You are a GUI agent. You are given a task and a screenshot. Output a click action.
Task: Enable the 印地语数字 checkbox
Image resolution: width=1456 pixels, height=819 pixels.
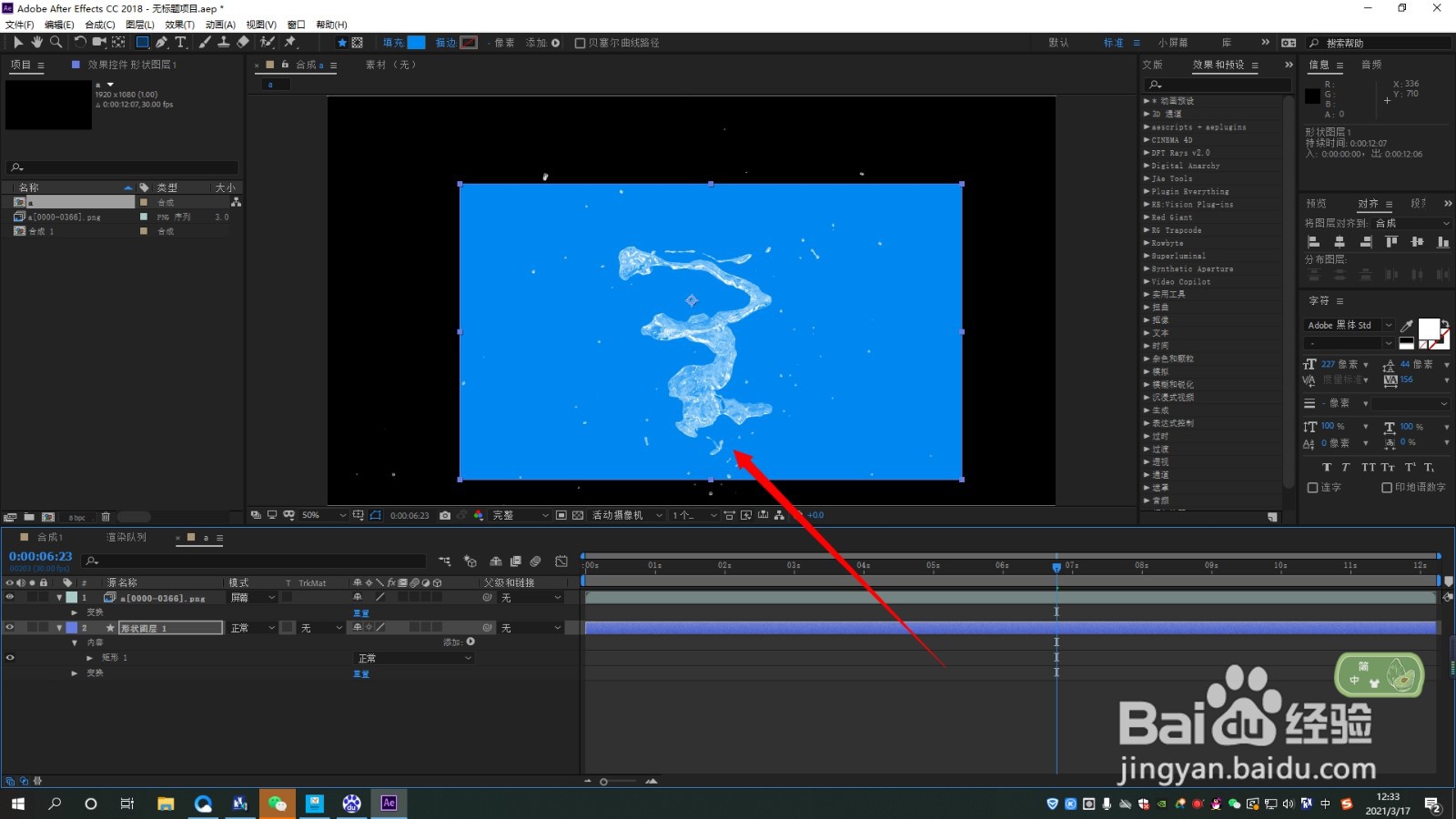click(x=1387, y=488)
